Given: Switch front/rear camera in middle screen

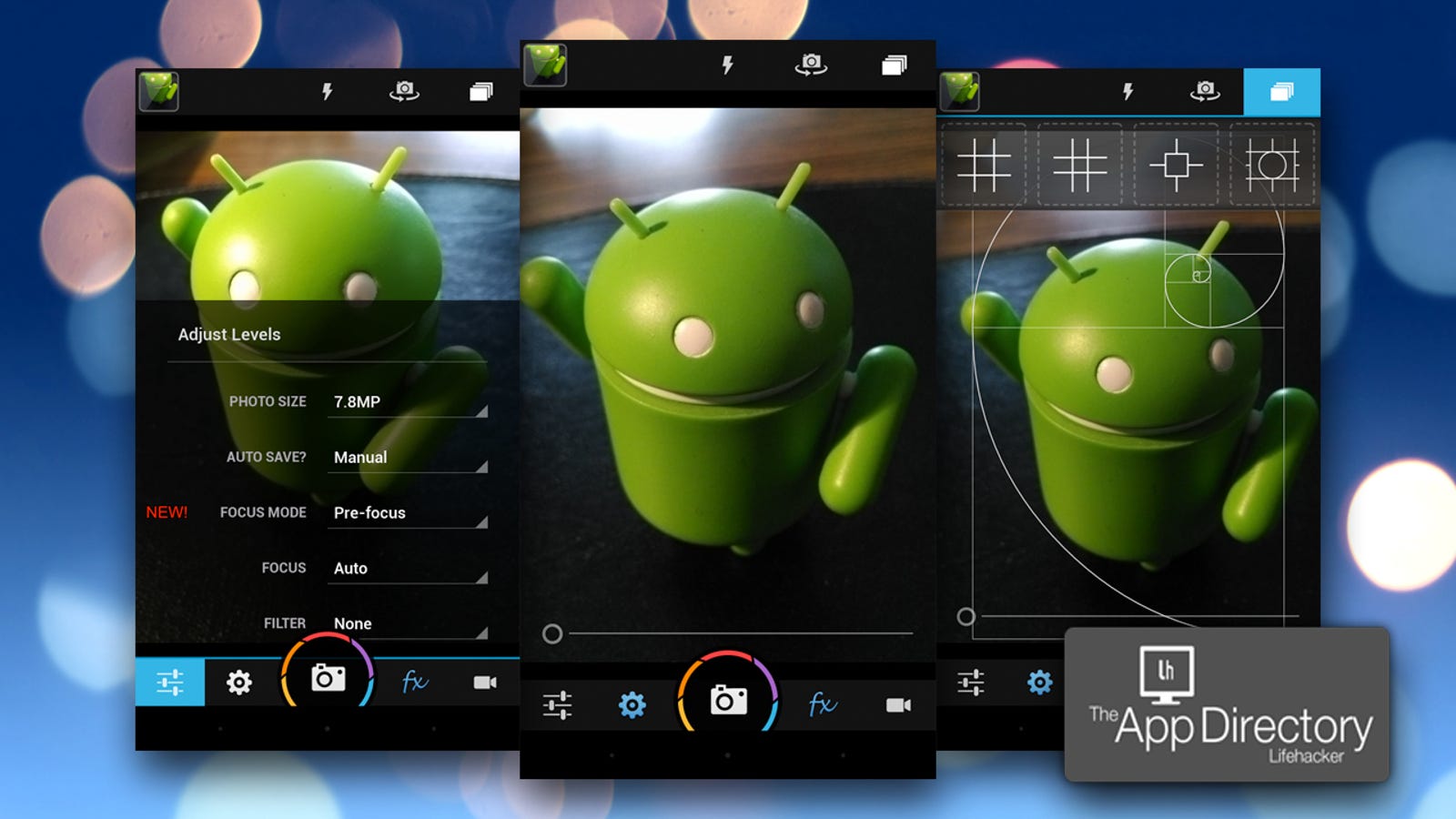Looking at the screenshot, I should tap(811, 65).
